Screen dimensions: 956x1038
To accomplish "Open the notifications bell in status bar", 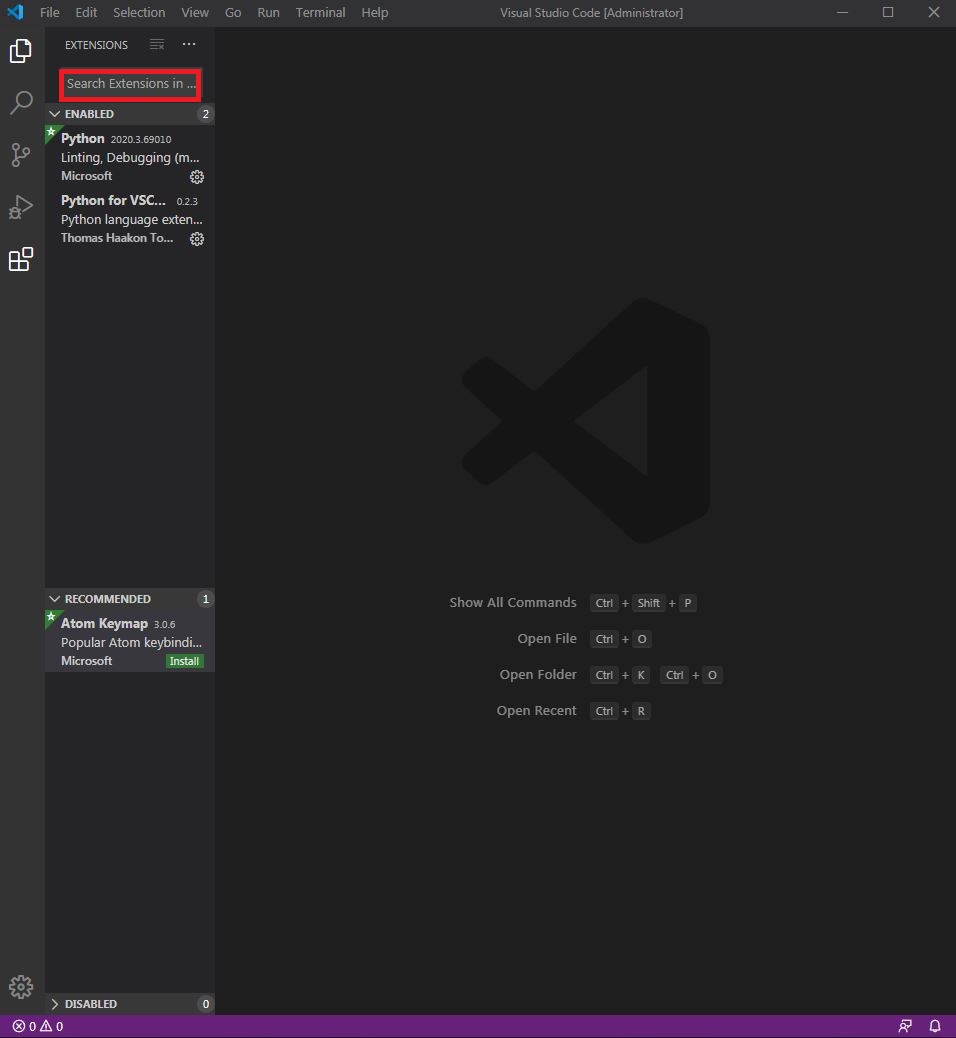I will pyautogui.click(x=935, y=1026).
